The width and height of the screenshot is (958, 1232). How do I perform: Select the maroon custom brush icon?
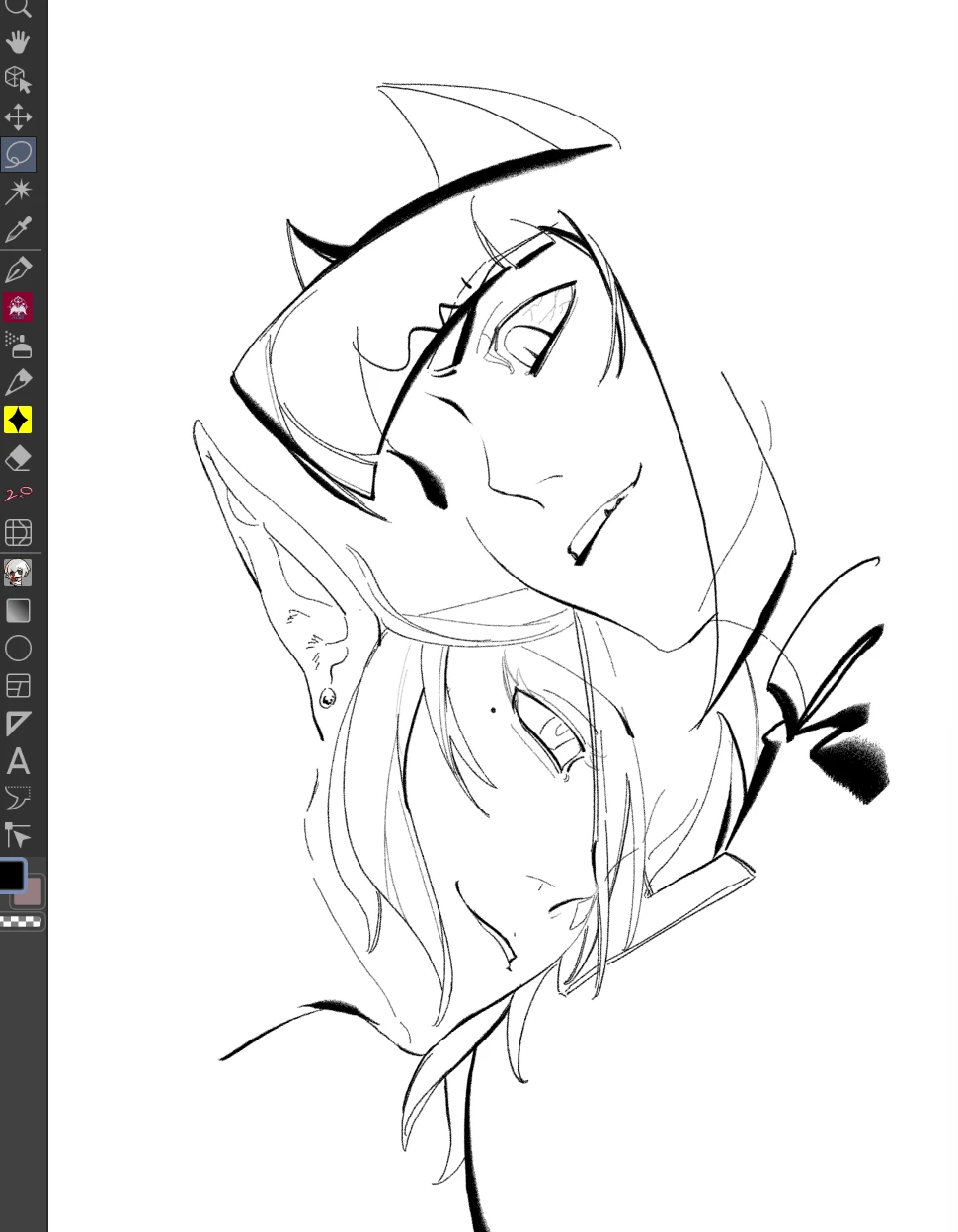coord(18,307)
